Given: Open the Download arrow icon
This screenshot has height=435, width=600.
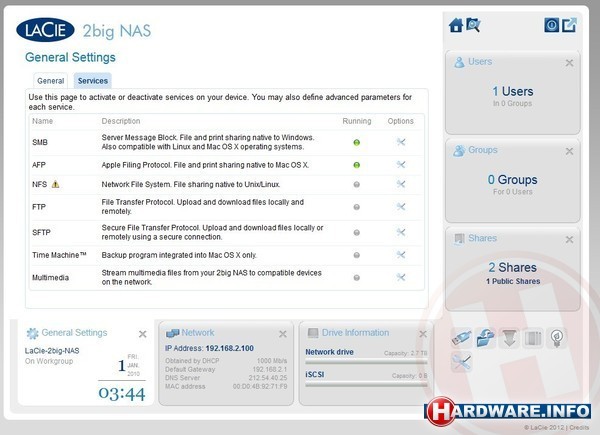Looking at the screenshot, I should tap(509, 338).
